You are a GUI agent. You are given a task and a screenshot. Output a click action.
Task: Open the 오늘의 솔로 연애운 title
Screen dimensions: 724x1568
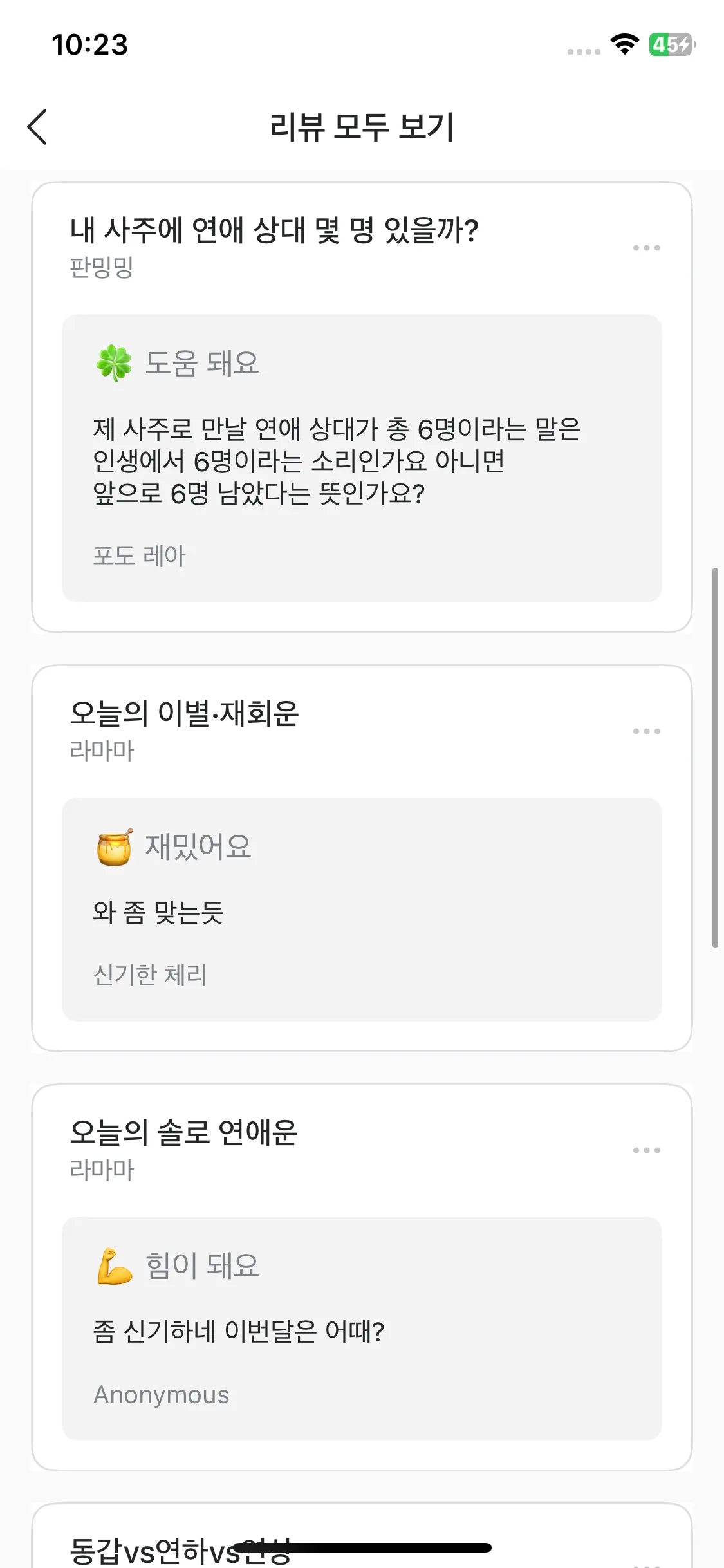(183, 1132)
